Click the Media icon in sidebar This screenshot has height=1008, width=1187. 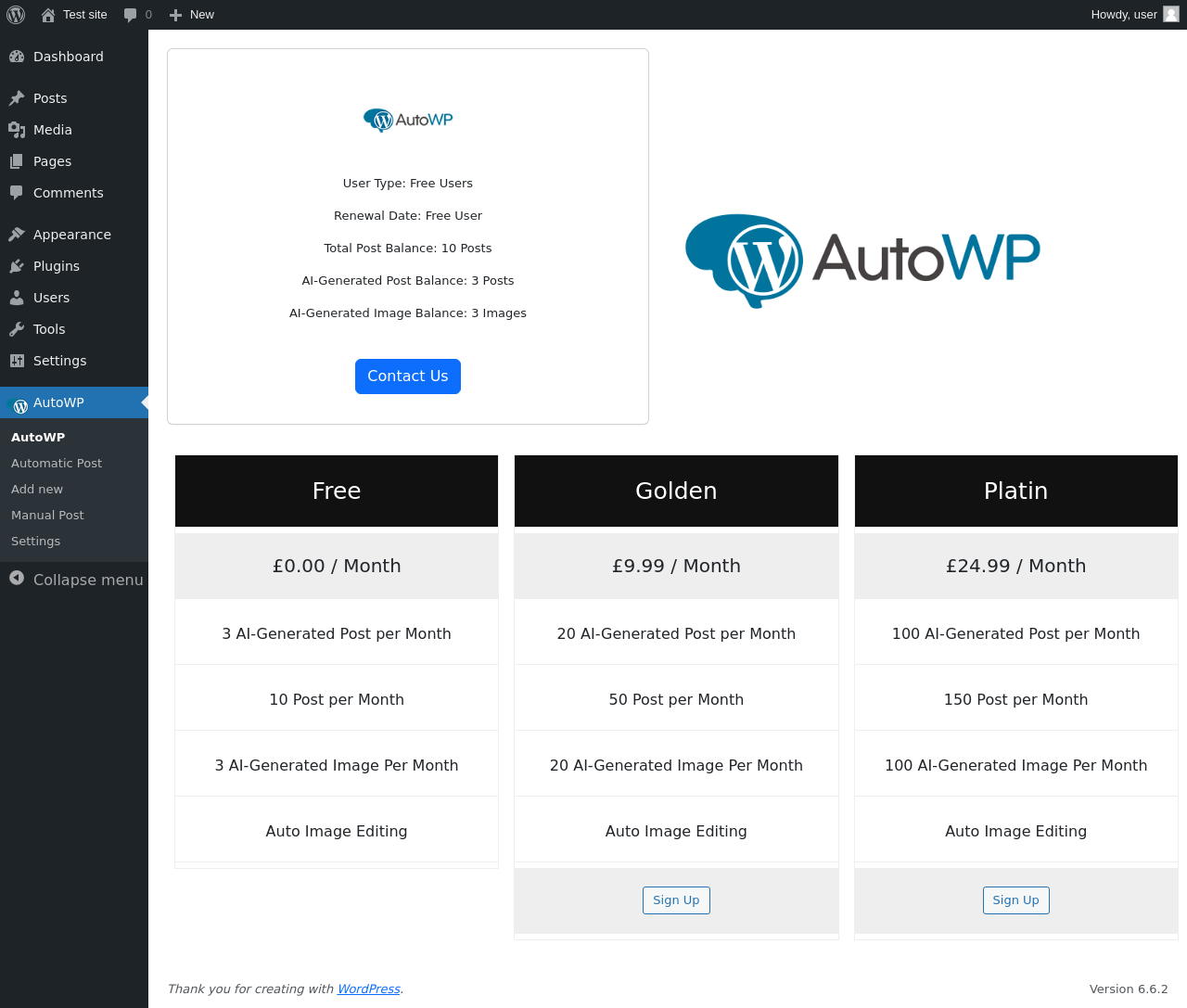[x=17, y=130]
